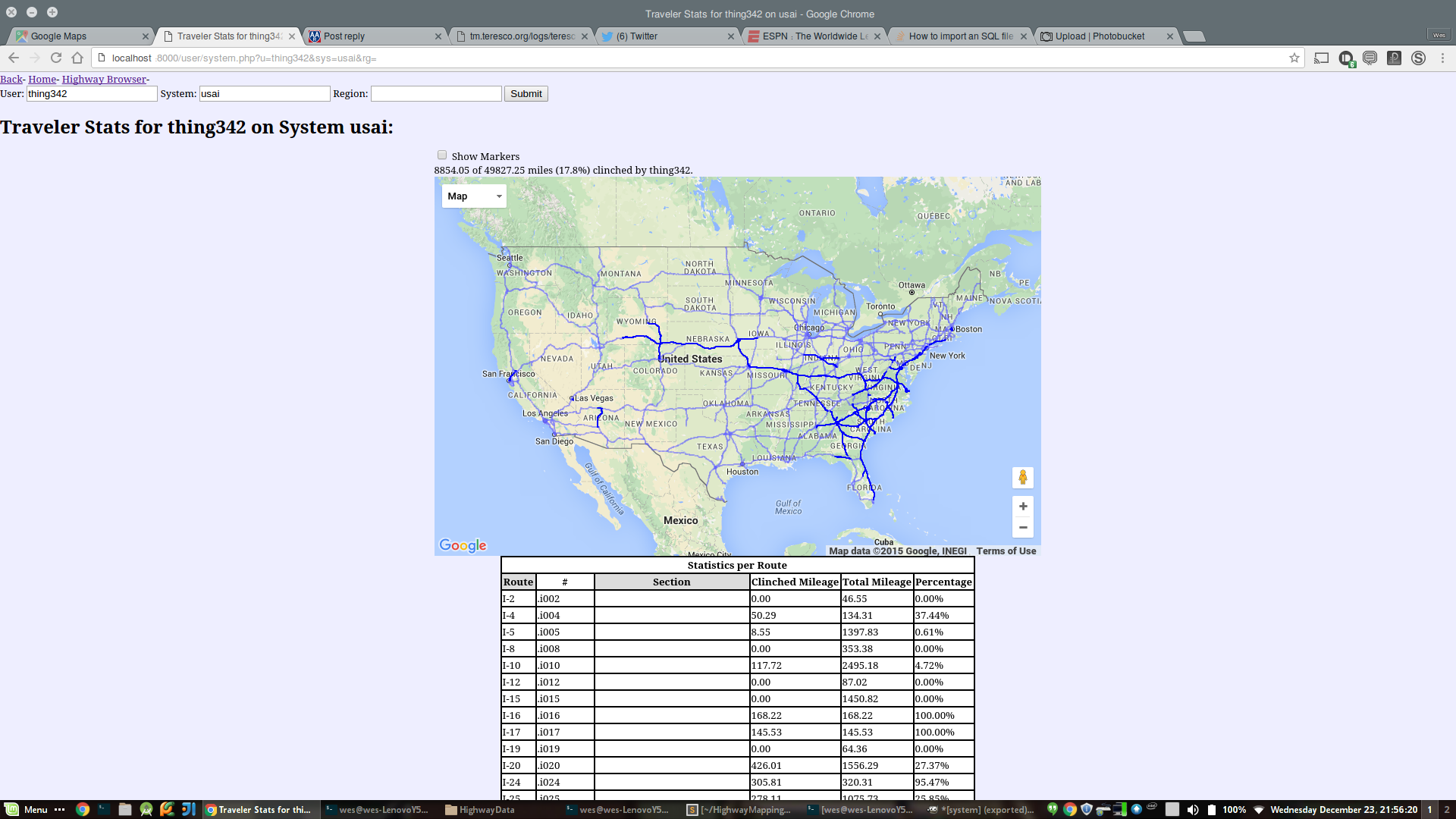Click the address bar URL
This screenshot has width=1456, height=819.
[x=244, y=58]
